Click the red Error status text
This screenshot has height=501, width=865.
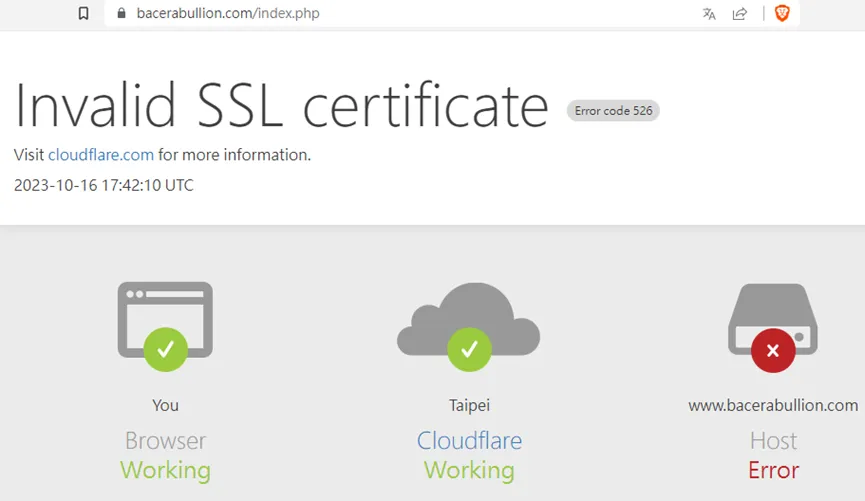click(773, 471)
